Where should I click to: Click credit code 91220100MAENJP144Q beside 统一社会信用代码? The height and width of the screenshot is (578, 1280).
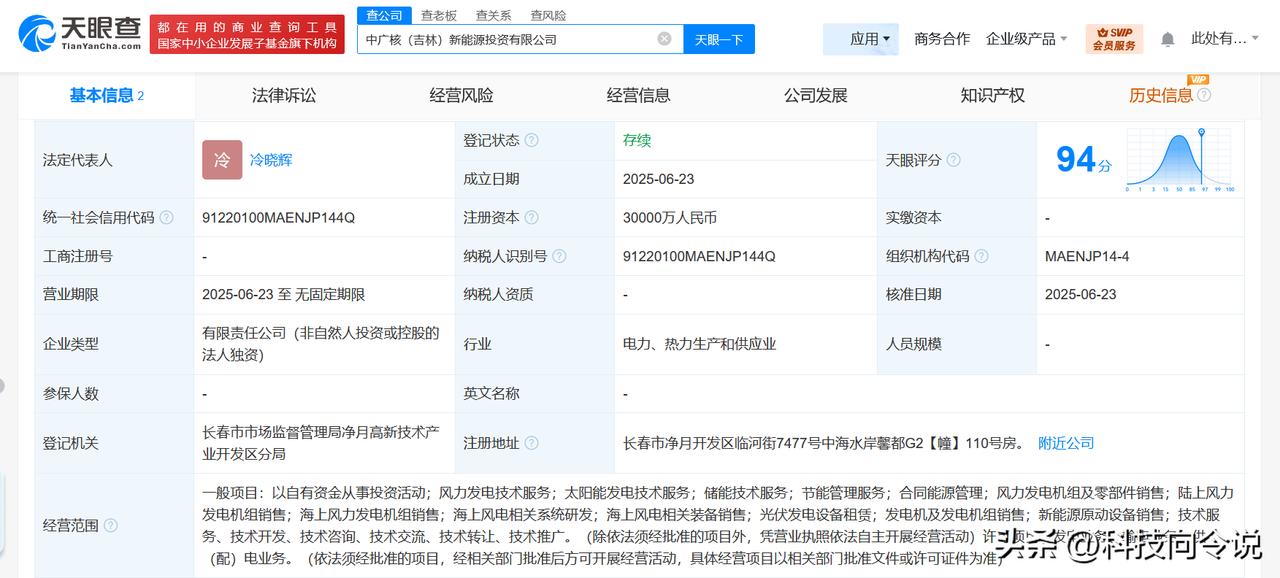(278, 217)
